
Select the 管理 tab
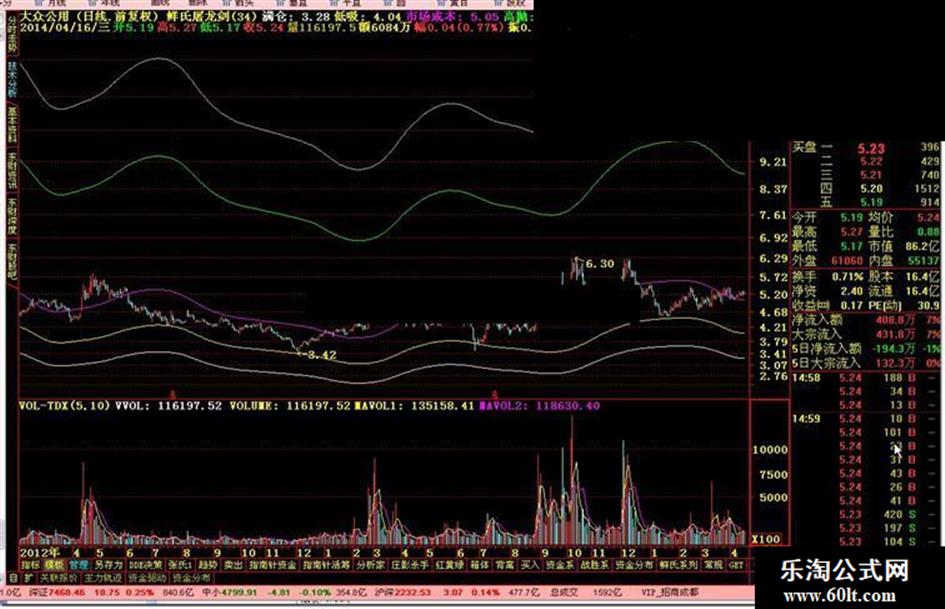(78, 565)
